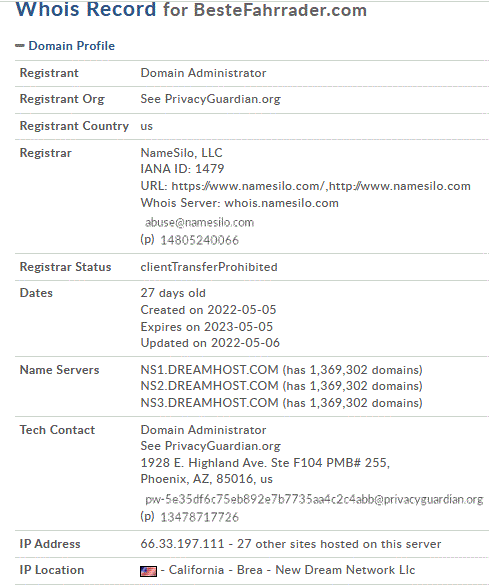This screenshot has width=489, height=587.
Task: Select NS1.DREAMHOST.COM name server
Action: click(209, 370)
